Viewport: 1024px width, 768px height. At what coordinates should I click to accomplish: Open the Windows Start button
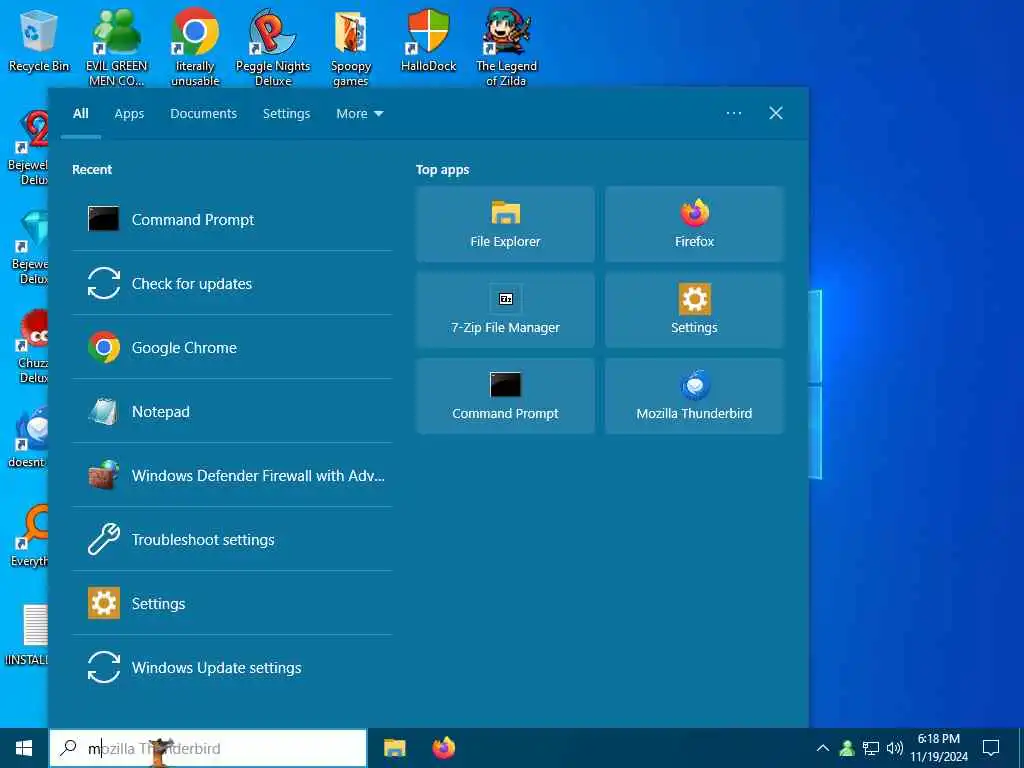pyautogui.click(x=24, y=748)
